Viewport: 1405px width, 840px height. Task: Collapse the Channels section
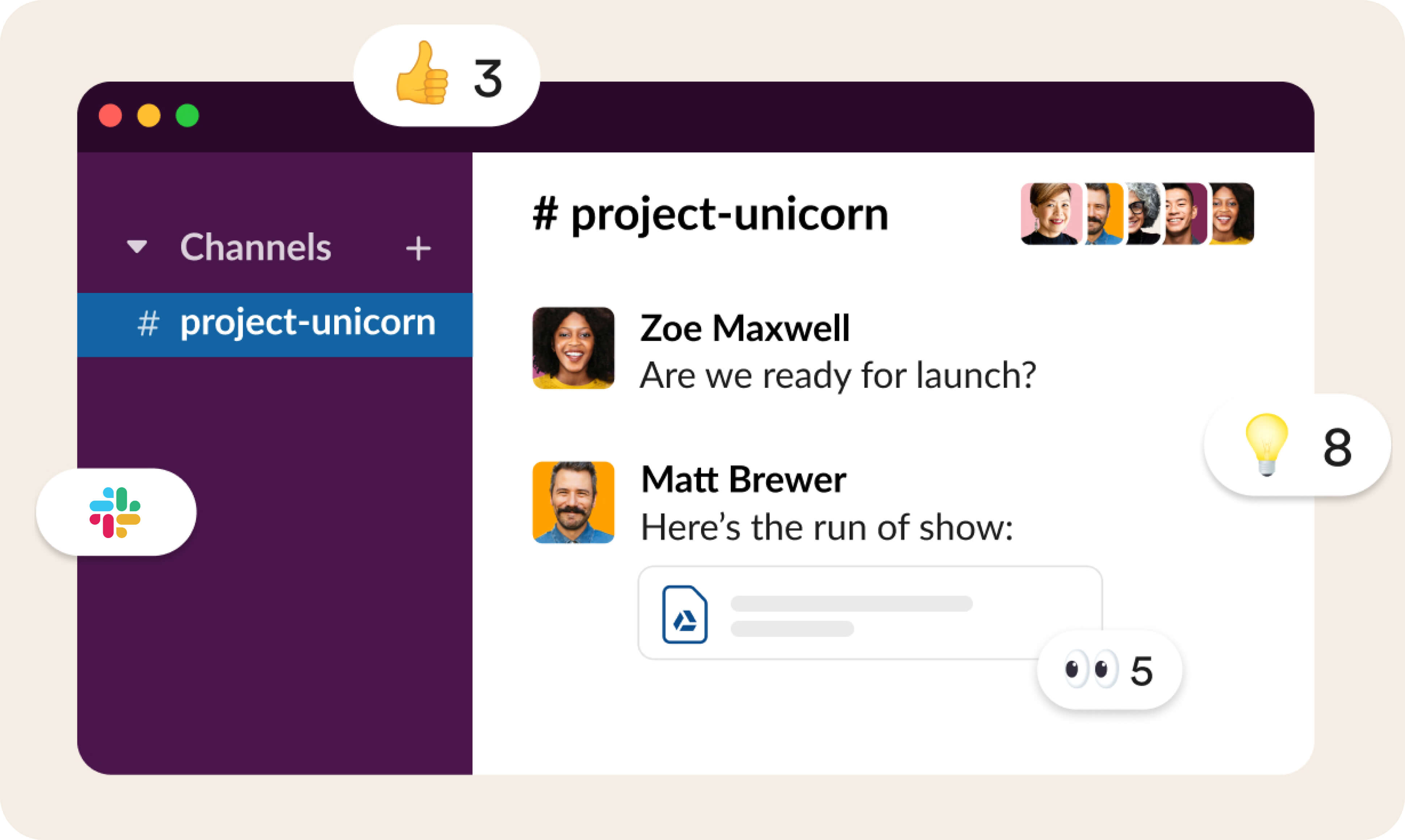[137, 247]
